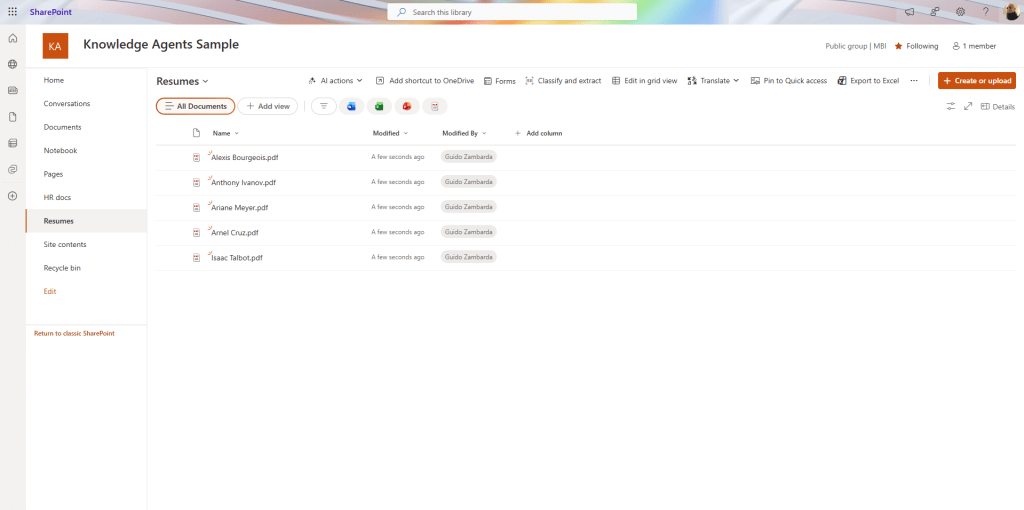Toggle the Details pane
The width and height of the screenshot is (1024, 510).
997,106
